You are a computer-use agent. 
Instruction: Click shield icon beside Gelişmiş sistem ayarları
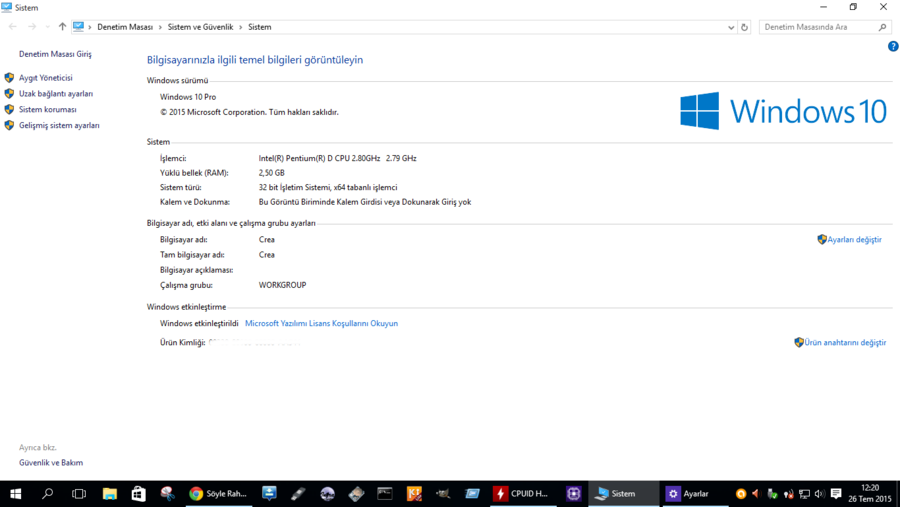pos(9,125)
